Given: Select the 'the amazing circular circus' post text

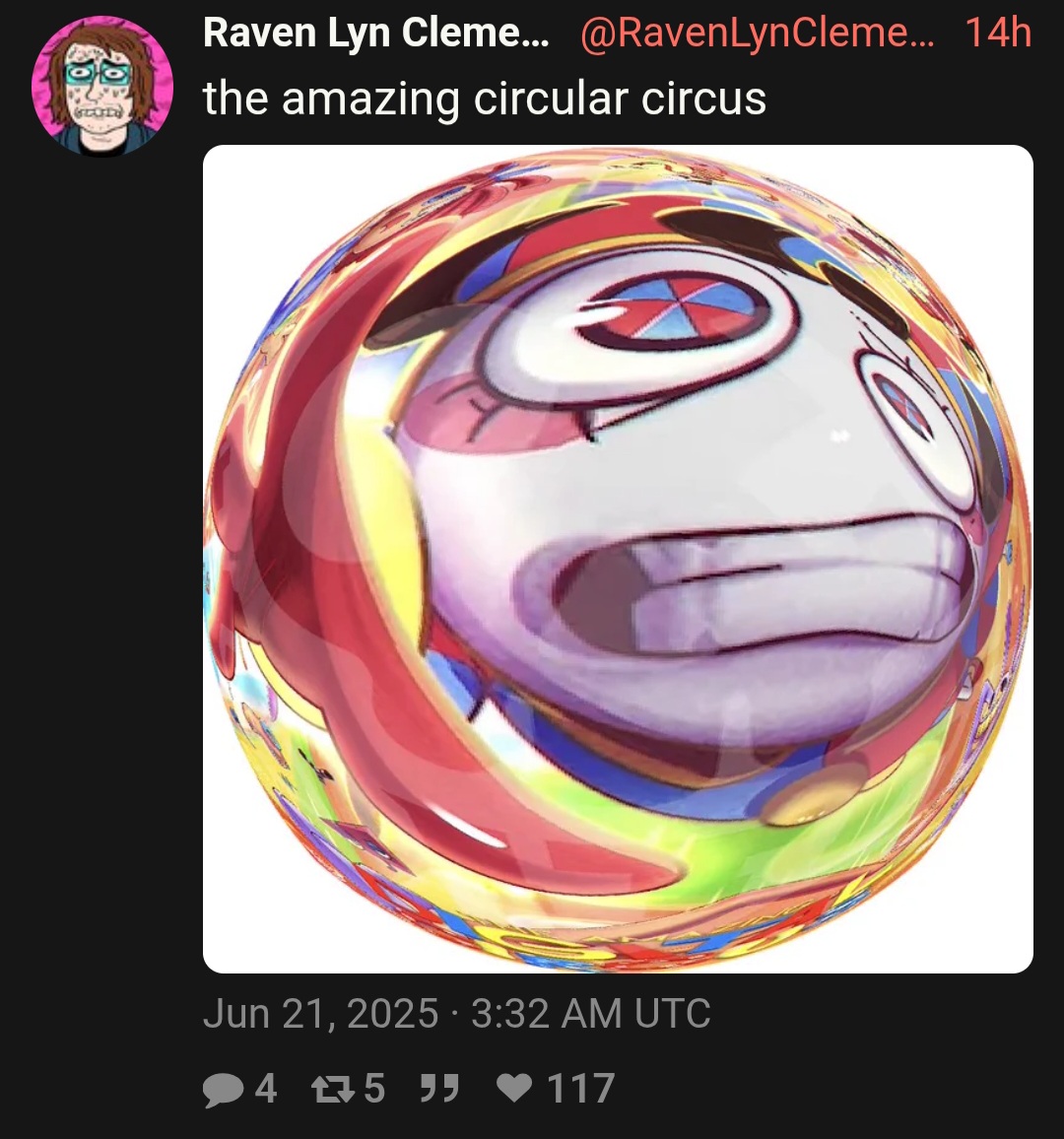Looking at the screenshot, I should 485,99.
